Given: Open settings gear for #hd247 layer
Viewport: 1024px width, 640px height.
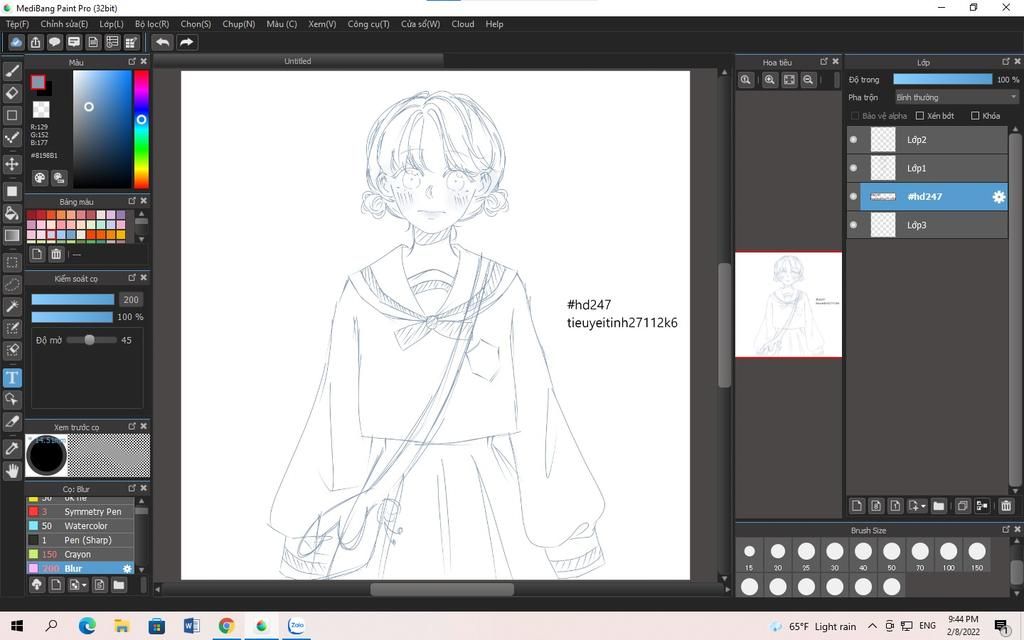Looking at the screenshot, I should click(x=999, y=197).
